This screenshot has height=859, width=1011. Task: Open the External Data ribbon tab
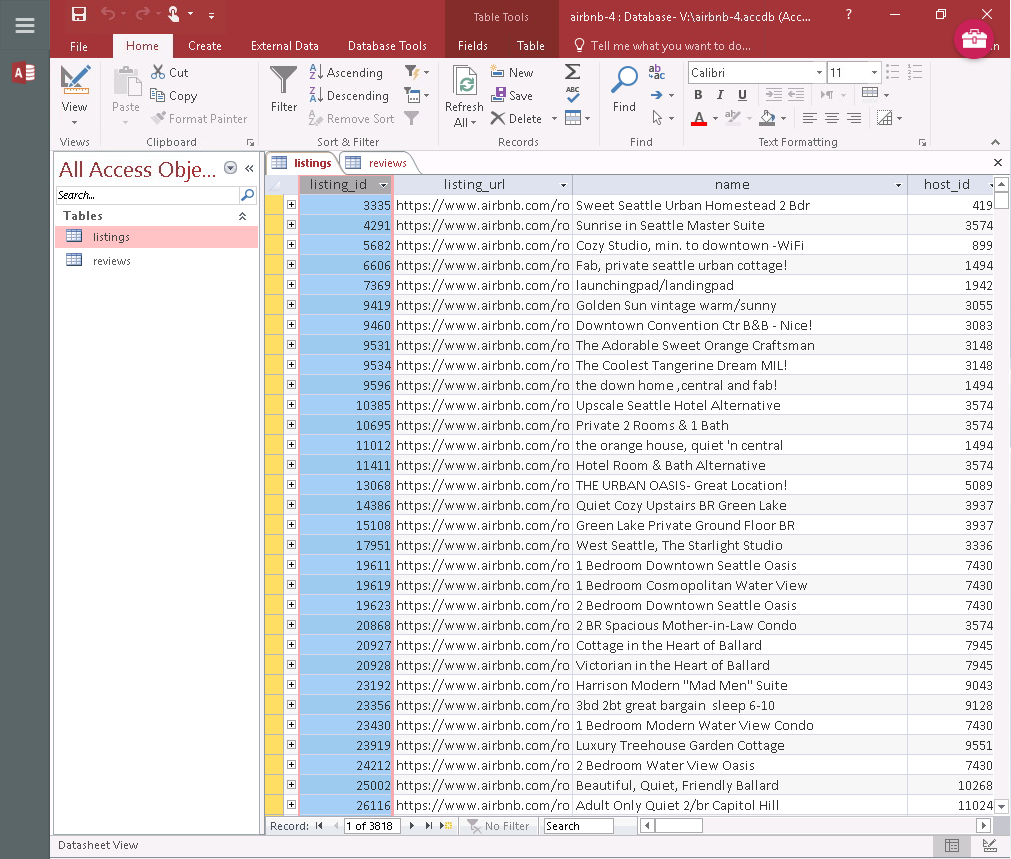[284, 46]
